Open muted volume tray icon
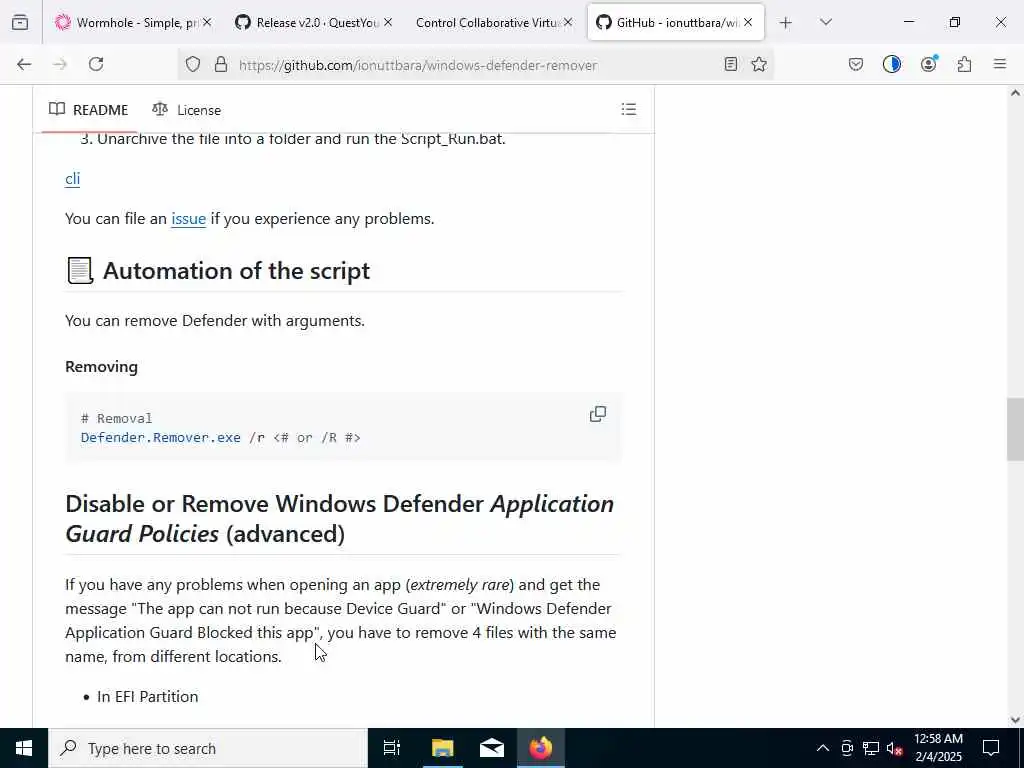 pyautogui.click(x=895, y=748)
